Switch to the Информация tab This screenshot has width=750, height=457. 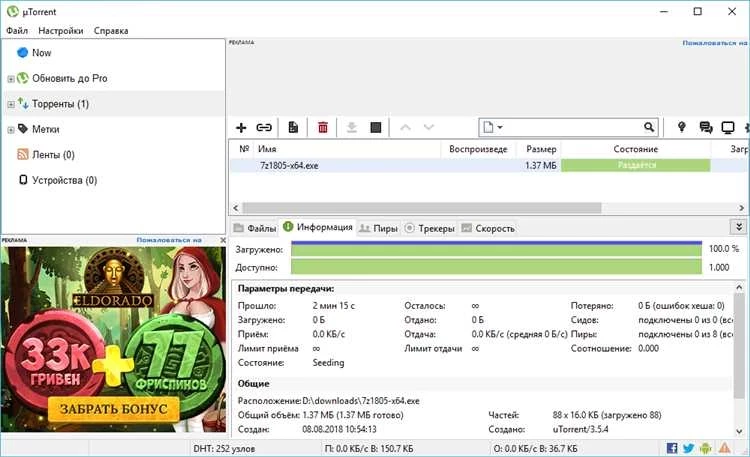[x=318, y=227]
